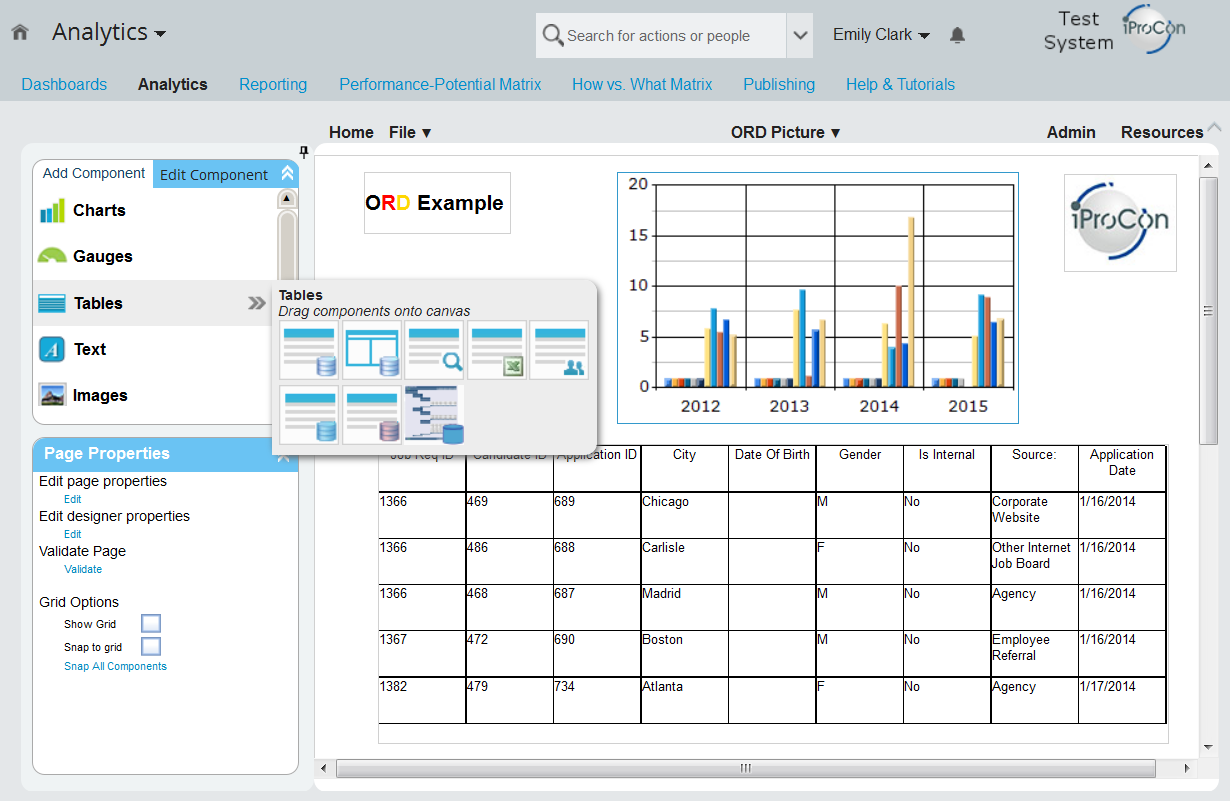Select the Excel table component icon
This screenshot has height=801, width=1230.
coord(497,350)
